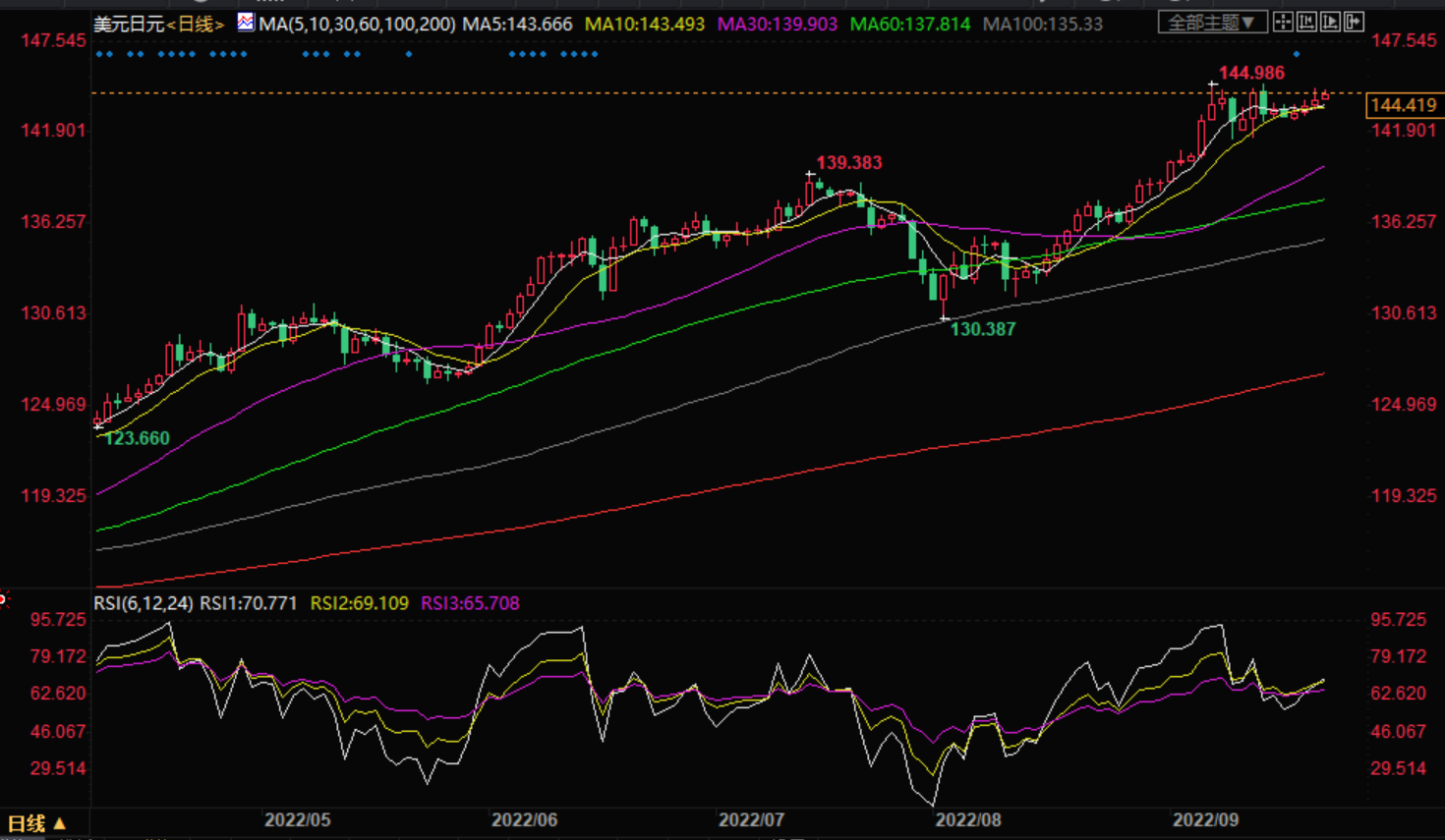Click the low label 130.387
This screenshot has width=1445, height=840.
(x=983, y=330)
